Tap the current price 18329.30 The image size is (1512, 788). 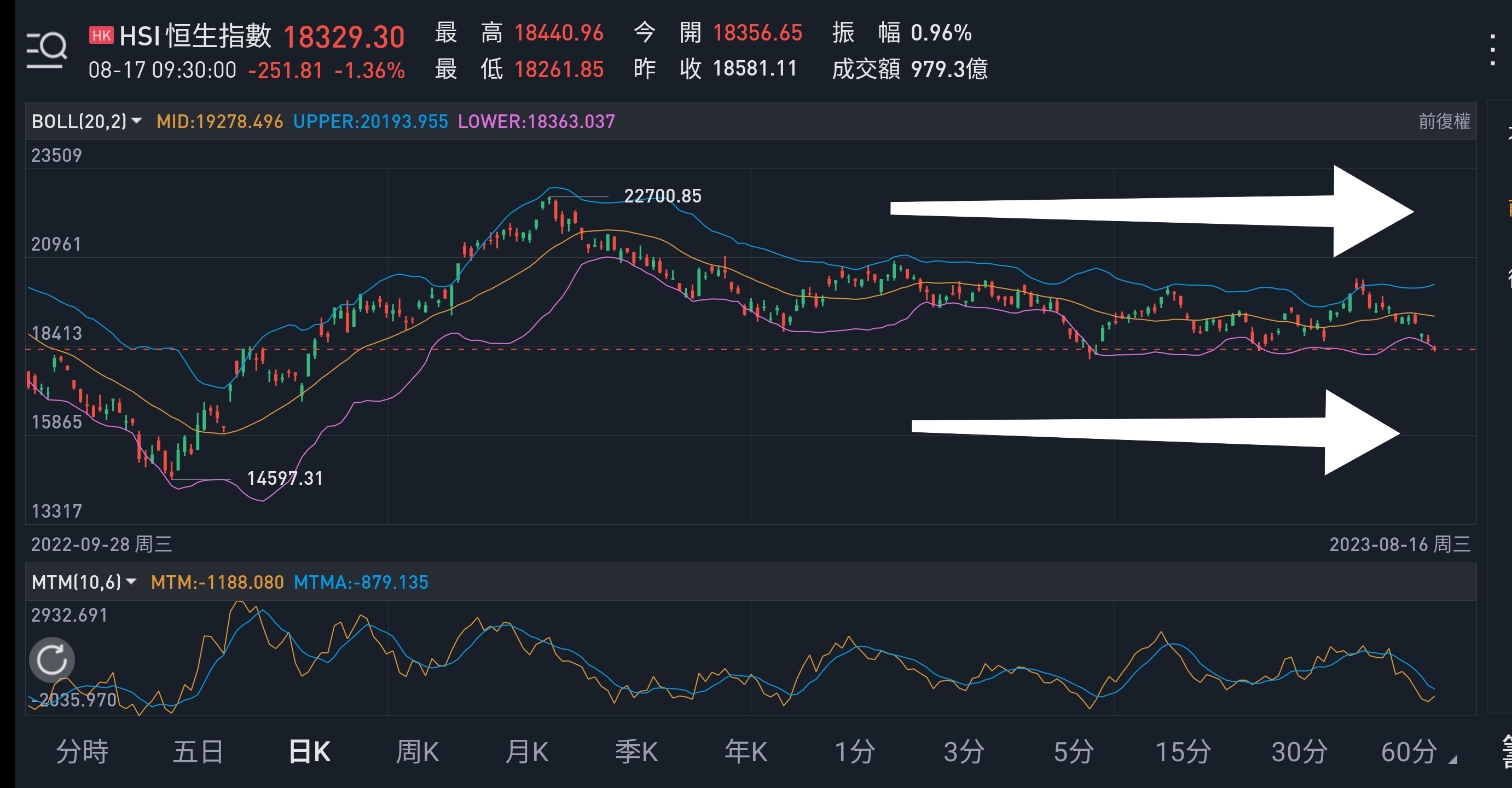344,37
